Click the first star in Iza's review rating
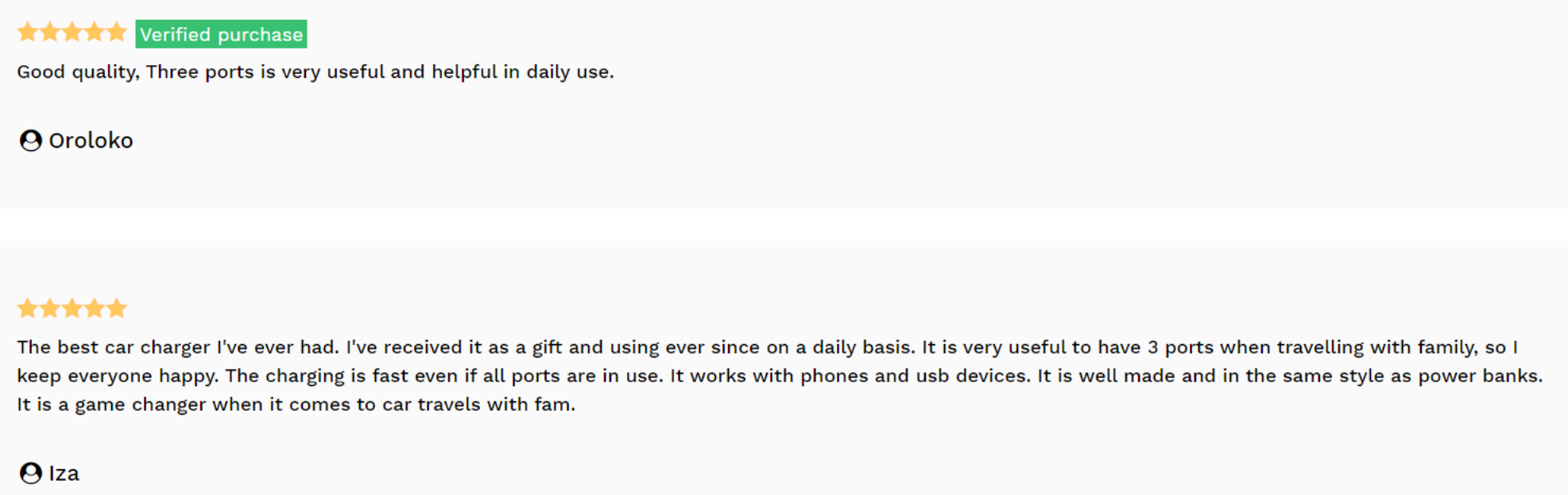The width and height of the screenshot is (1568, 495). (x=28, y=308)
